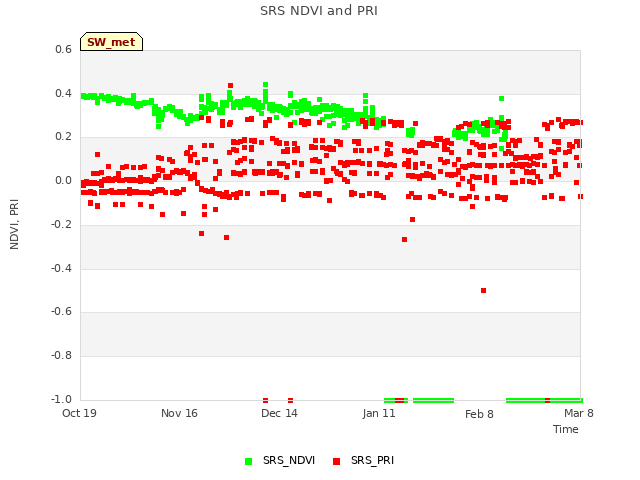Click the -1.0 y-axis tick value
640x480 pixels.
[x=61, y=399]
